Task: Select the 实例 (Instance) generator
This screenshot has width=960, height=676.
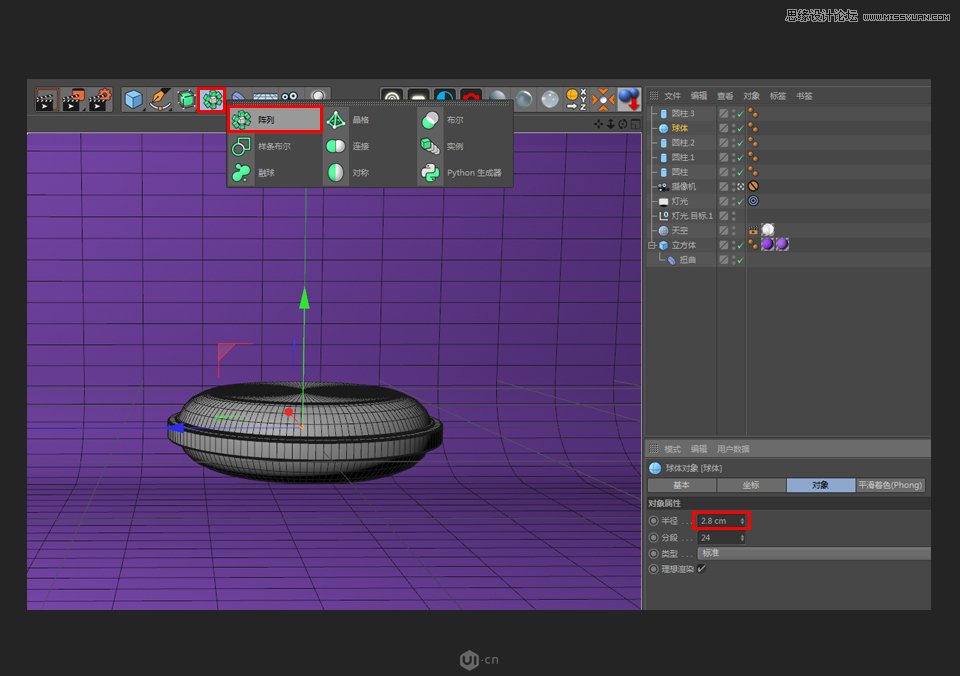Action: tap(455, 147)
